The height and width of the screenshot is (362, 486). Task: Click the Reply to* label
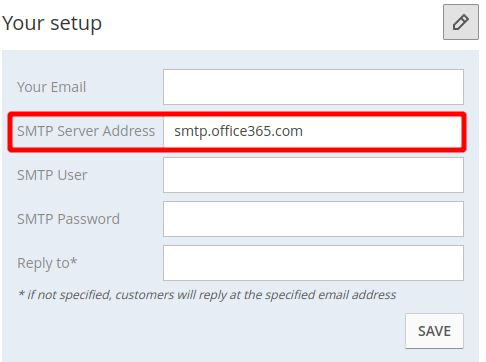pos(47,263)
